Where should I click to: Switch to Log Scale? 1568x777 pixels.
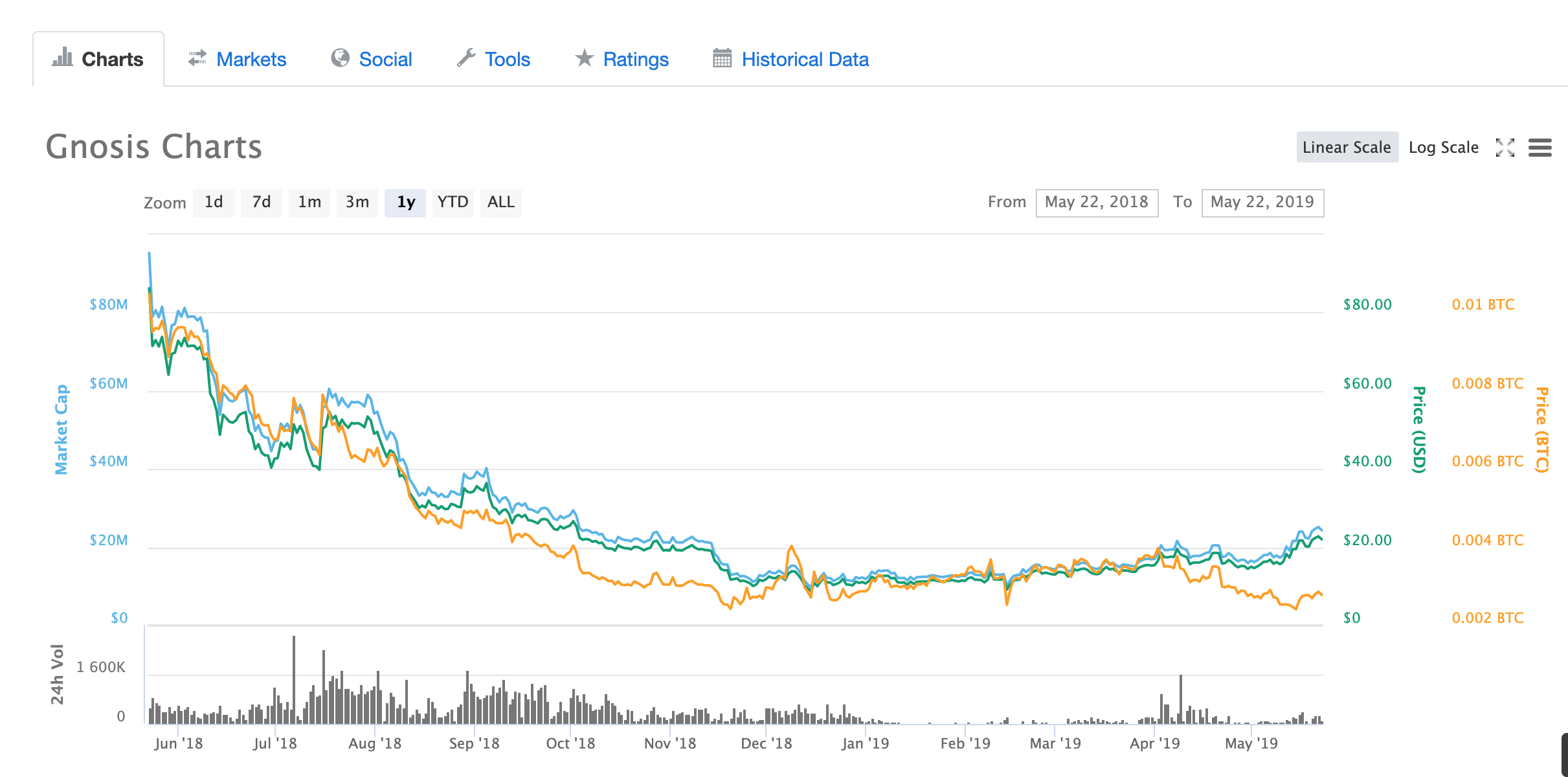1444,147
